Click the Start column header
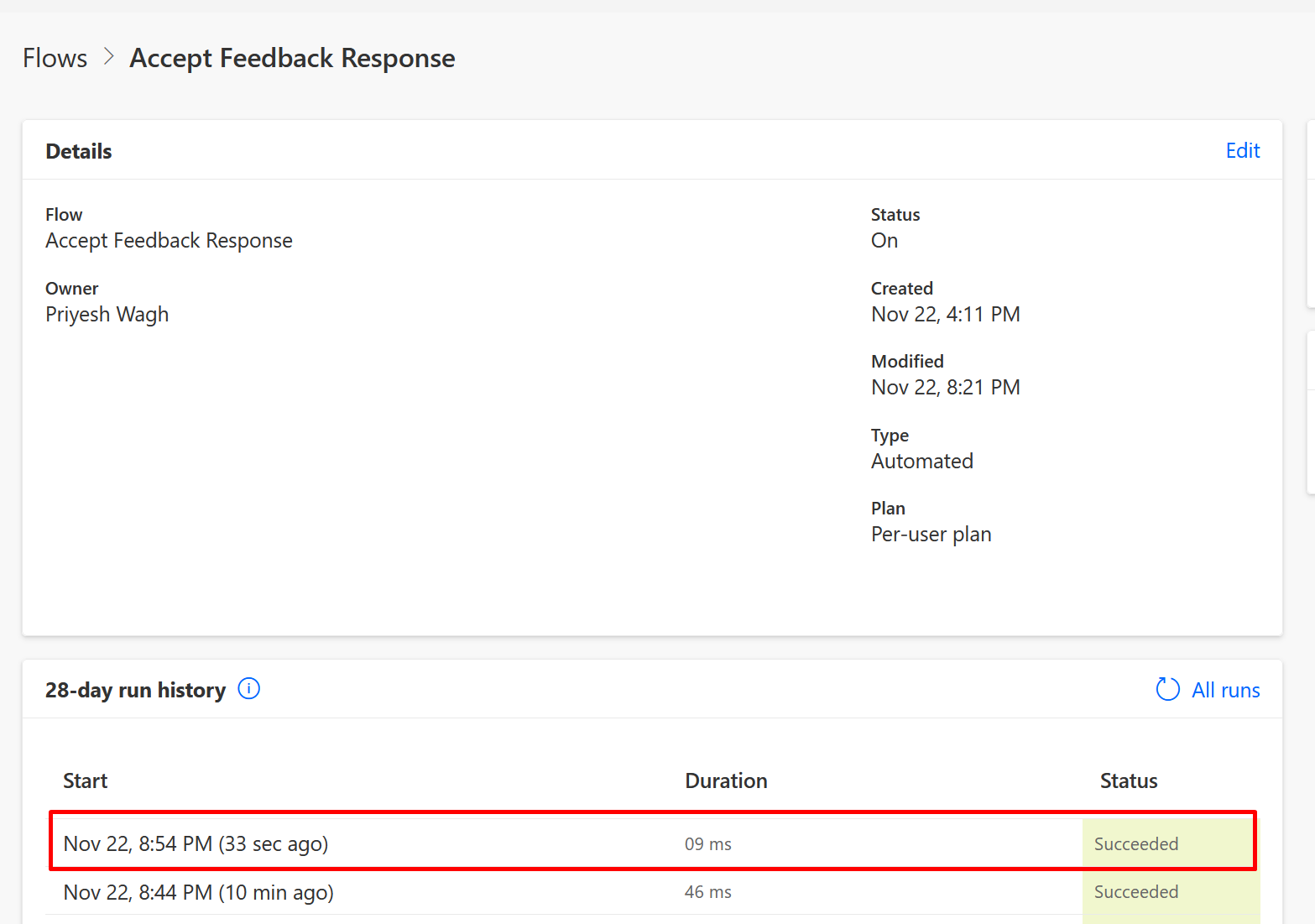The height and width of the screenshot is (924, 1315). [x=85, y=780]
